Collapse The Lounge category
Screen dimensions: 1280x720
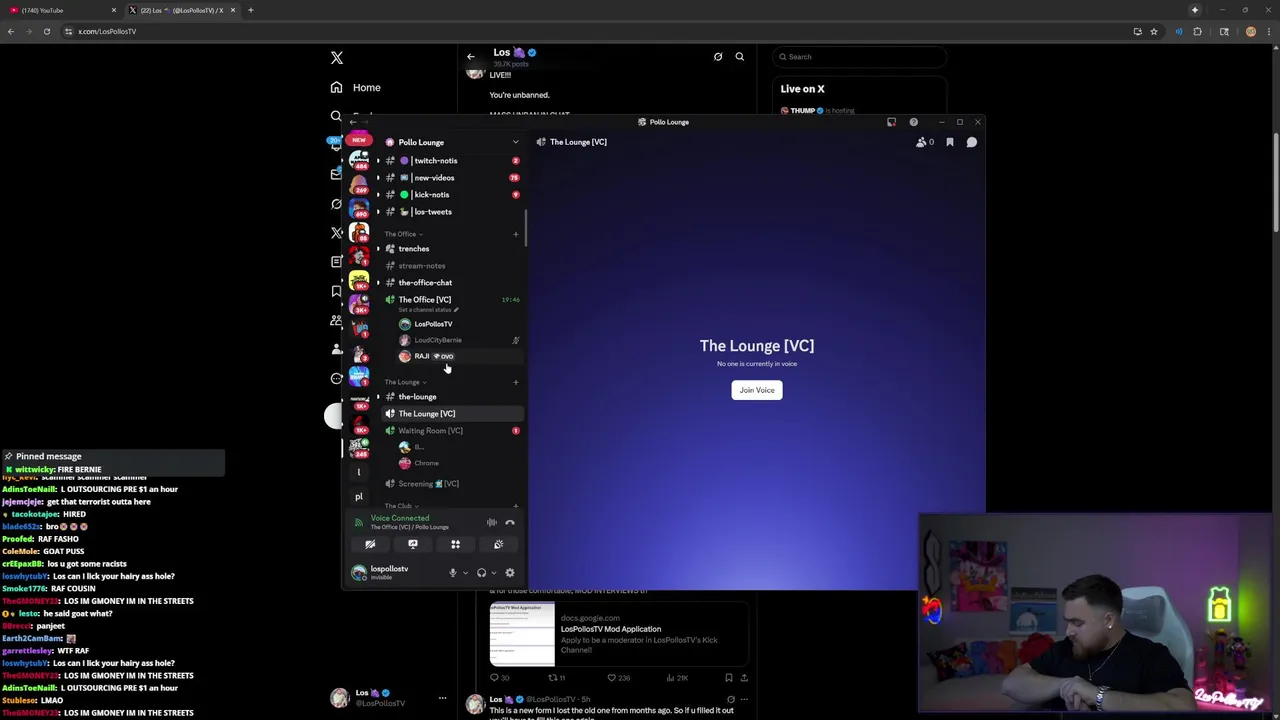pos(405,382)
